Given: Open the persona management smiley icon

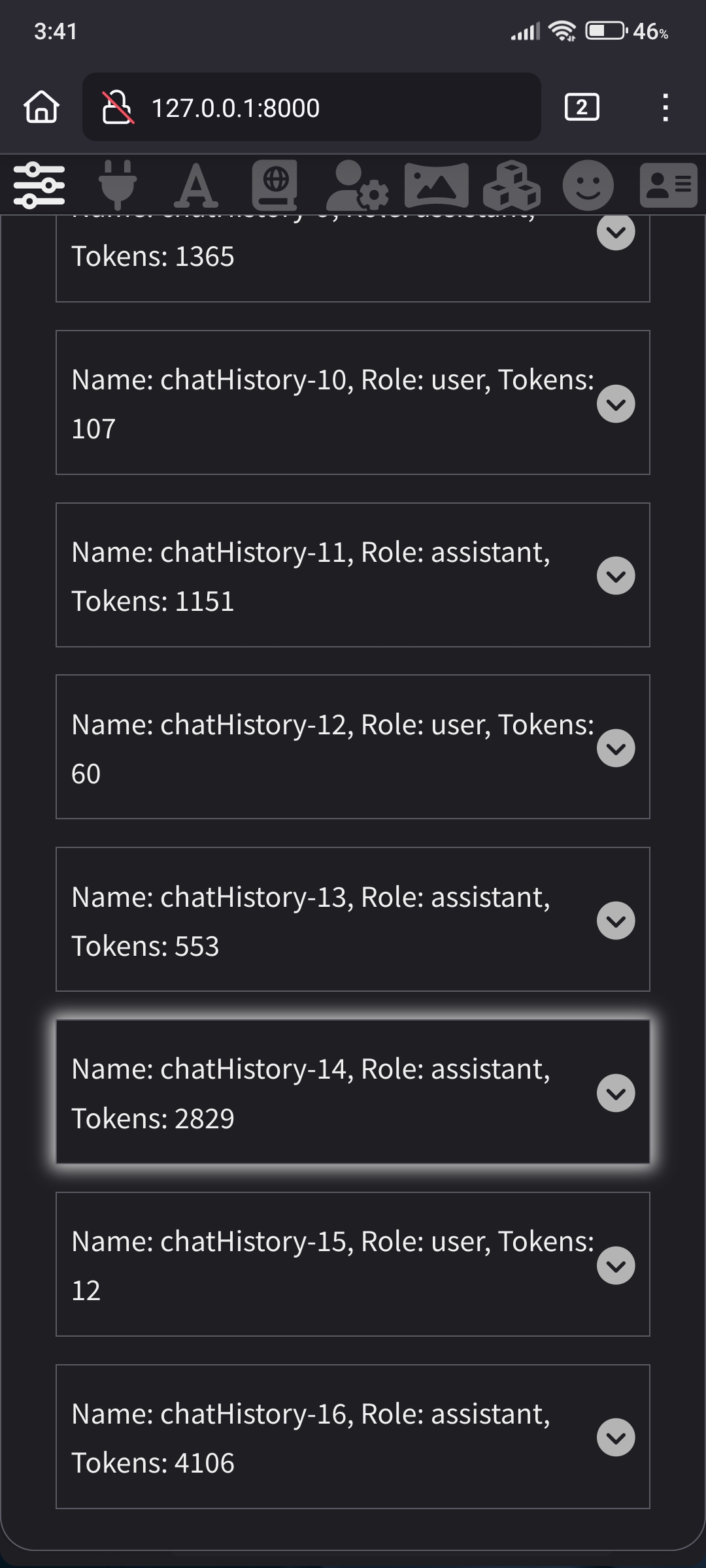Looking at the screenshot, I should click(588, 186).
